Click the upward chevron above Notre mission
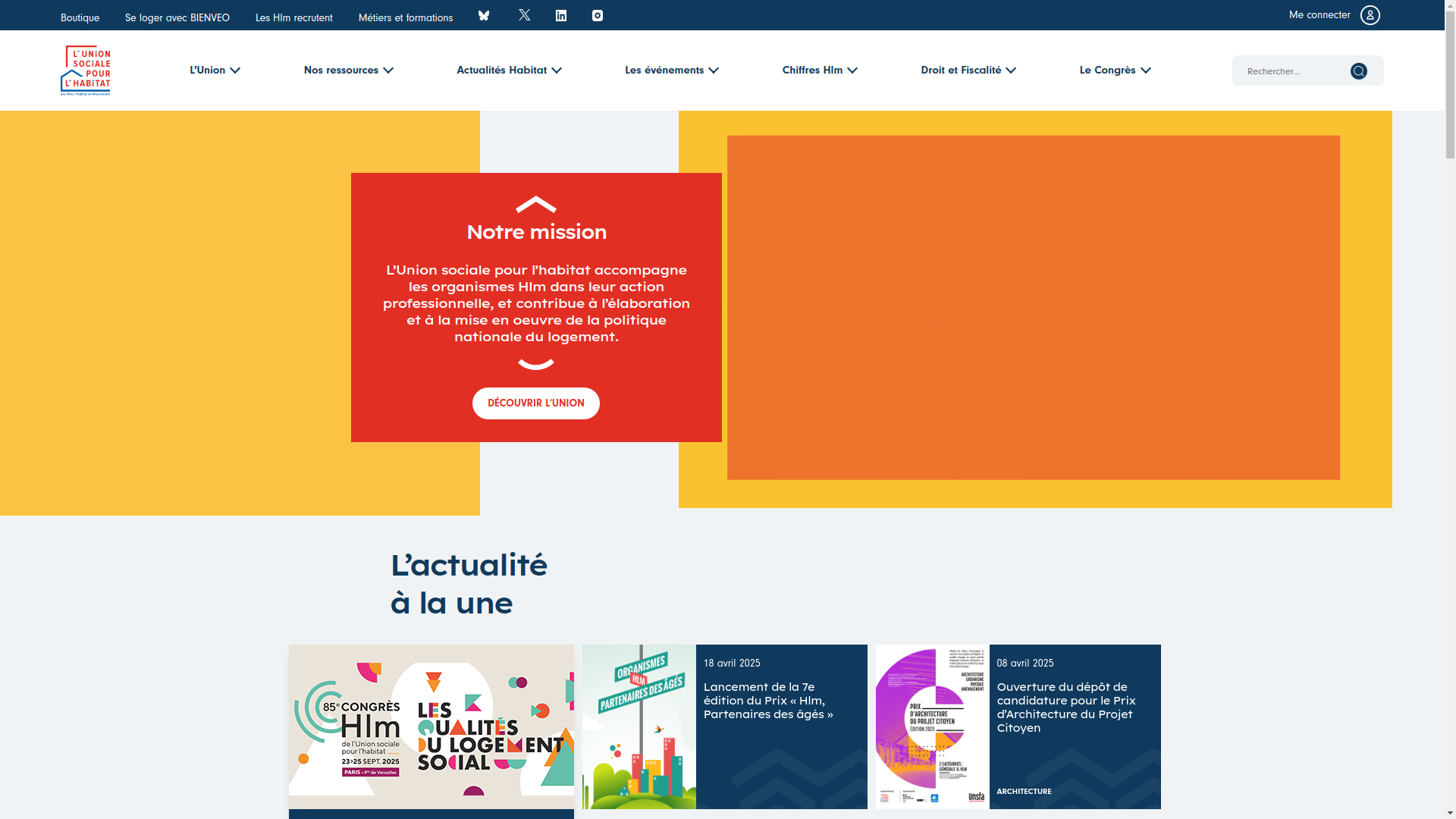The height and width of the screenshot is (819, 1456). 536,204
